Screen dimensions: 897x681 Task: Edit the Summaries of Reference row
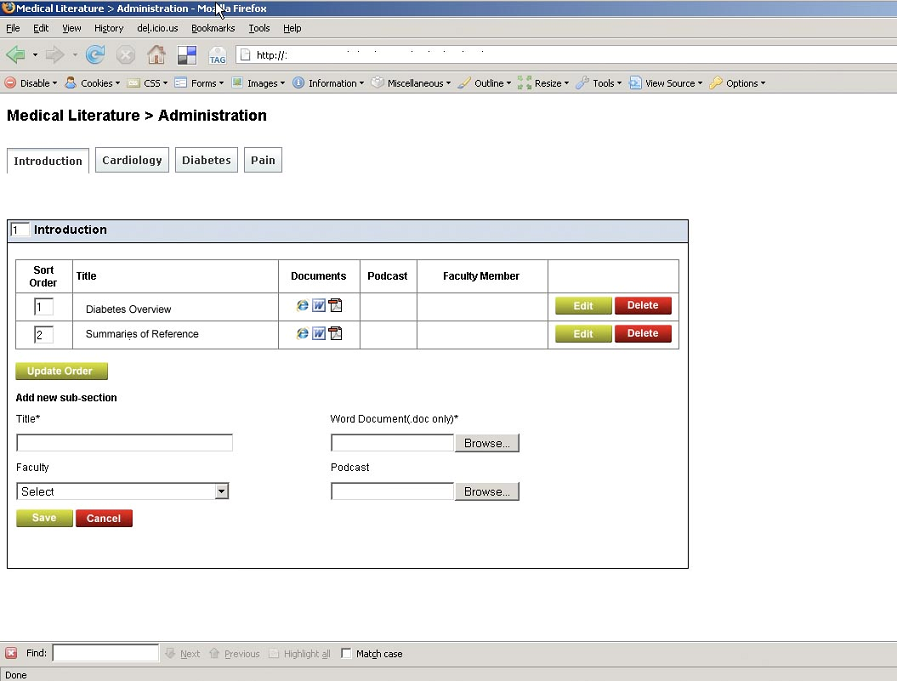pos(583,334)
